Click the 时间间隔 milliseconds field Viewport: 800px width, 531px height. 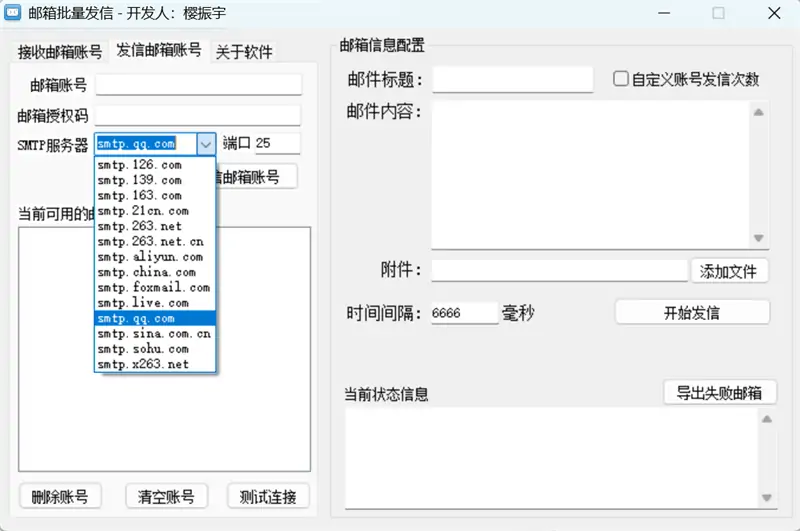[x=463, y=313]
